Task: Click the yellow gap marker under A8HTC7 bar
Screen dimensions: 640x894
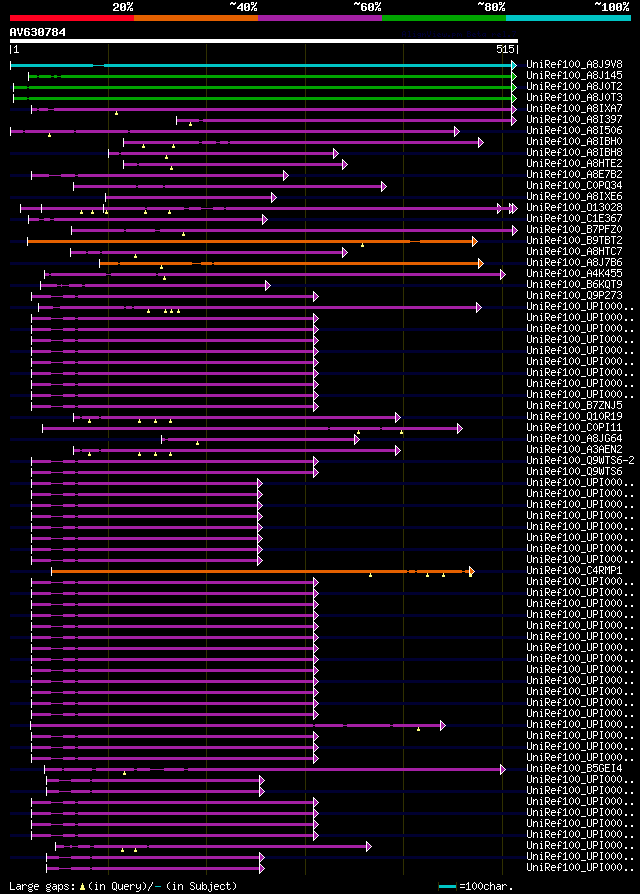Action: click(x=136, y=256)
